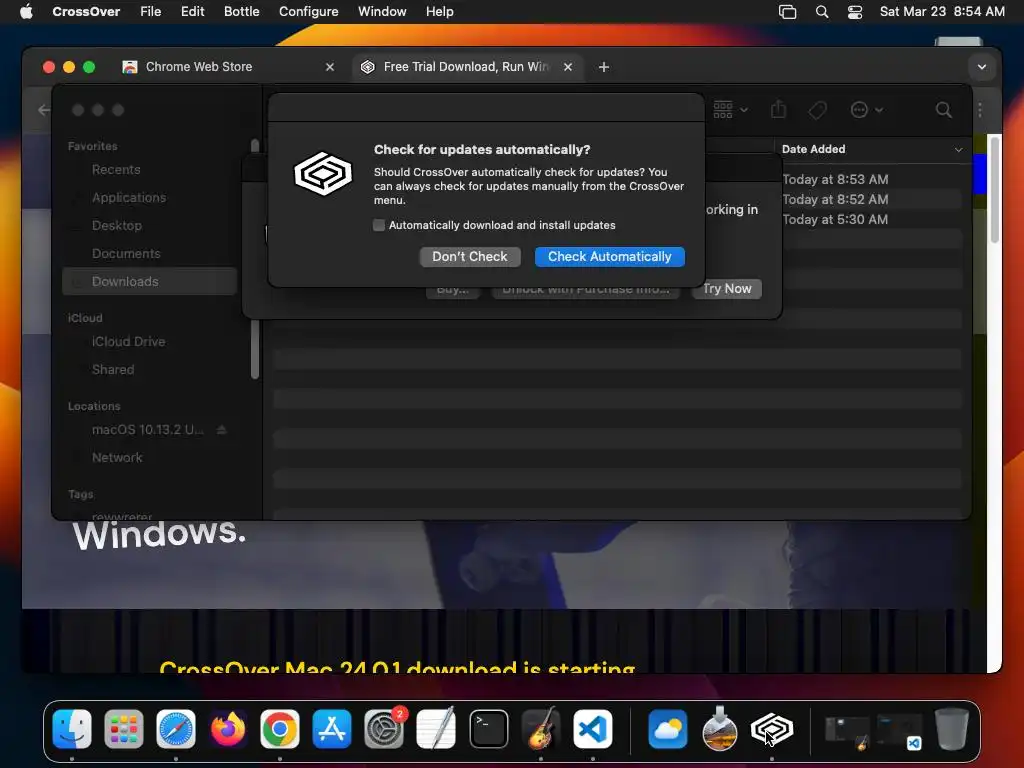Open Terminal from the Dock

coord(488,728)
